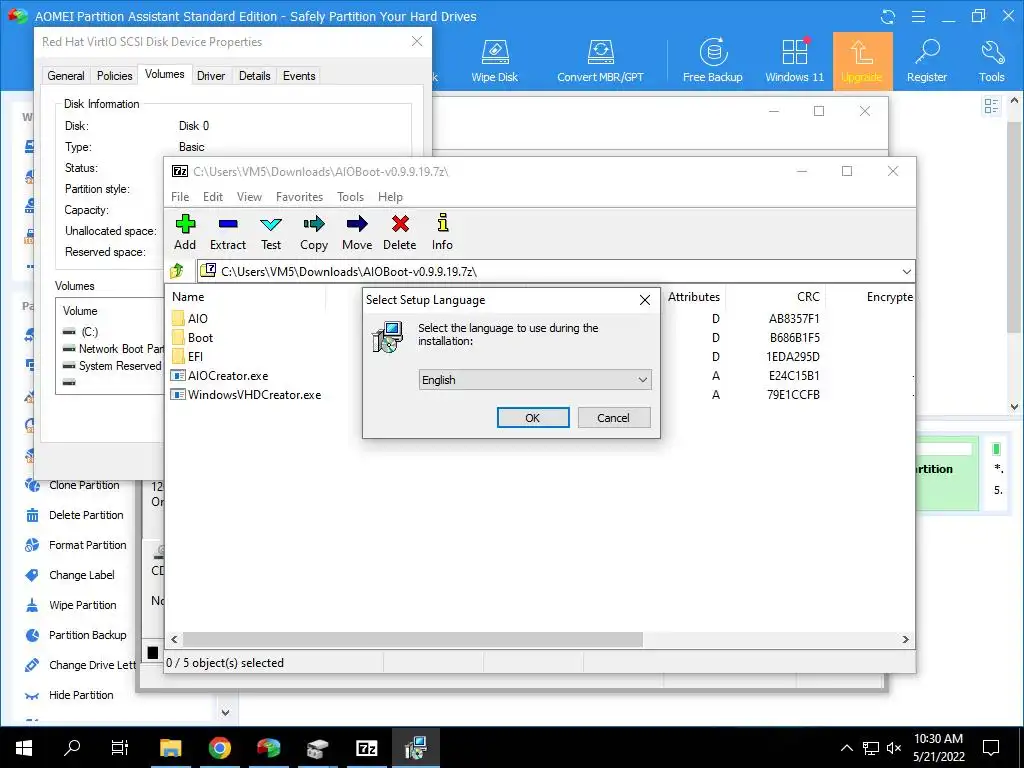Open Tools in AOMEI toolbar
Viewport: 1024px width, 768px height.
(991, 61)
